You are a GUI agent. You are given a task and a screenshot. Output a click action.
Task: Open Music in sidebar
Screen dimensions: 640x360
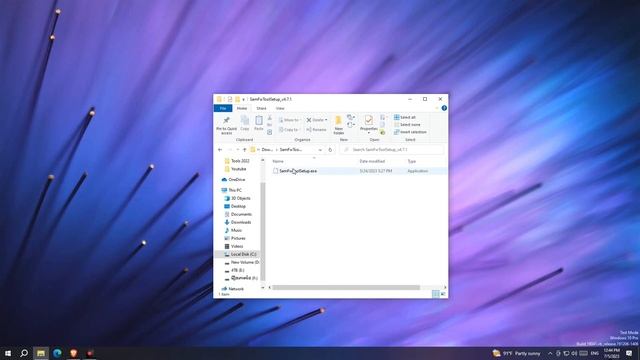(x=233, y=230)
